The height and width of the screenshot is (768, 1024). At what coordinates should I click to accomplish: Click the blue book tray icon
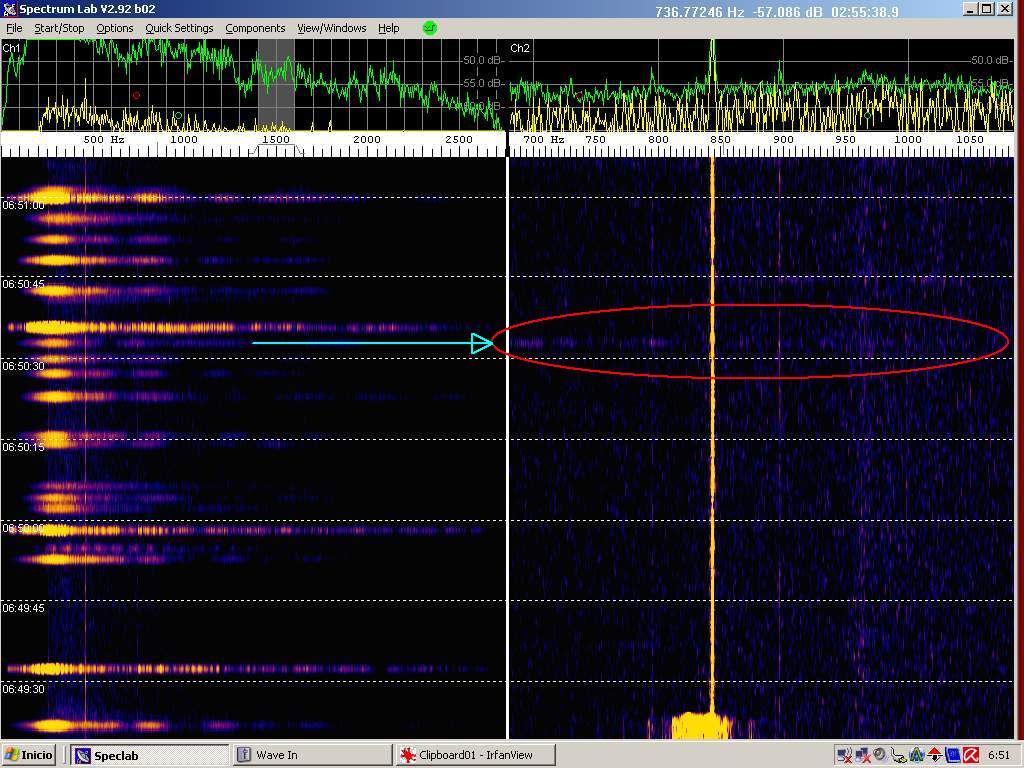click(952, 755)
